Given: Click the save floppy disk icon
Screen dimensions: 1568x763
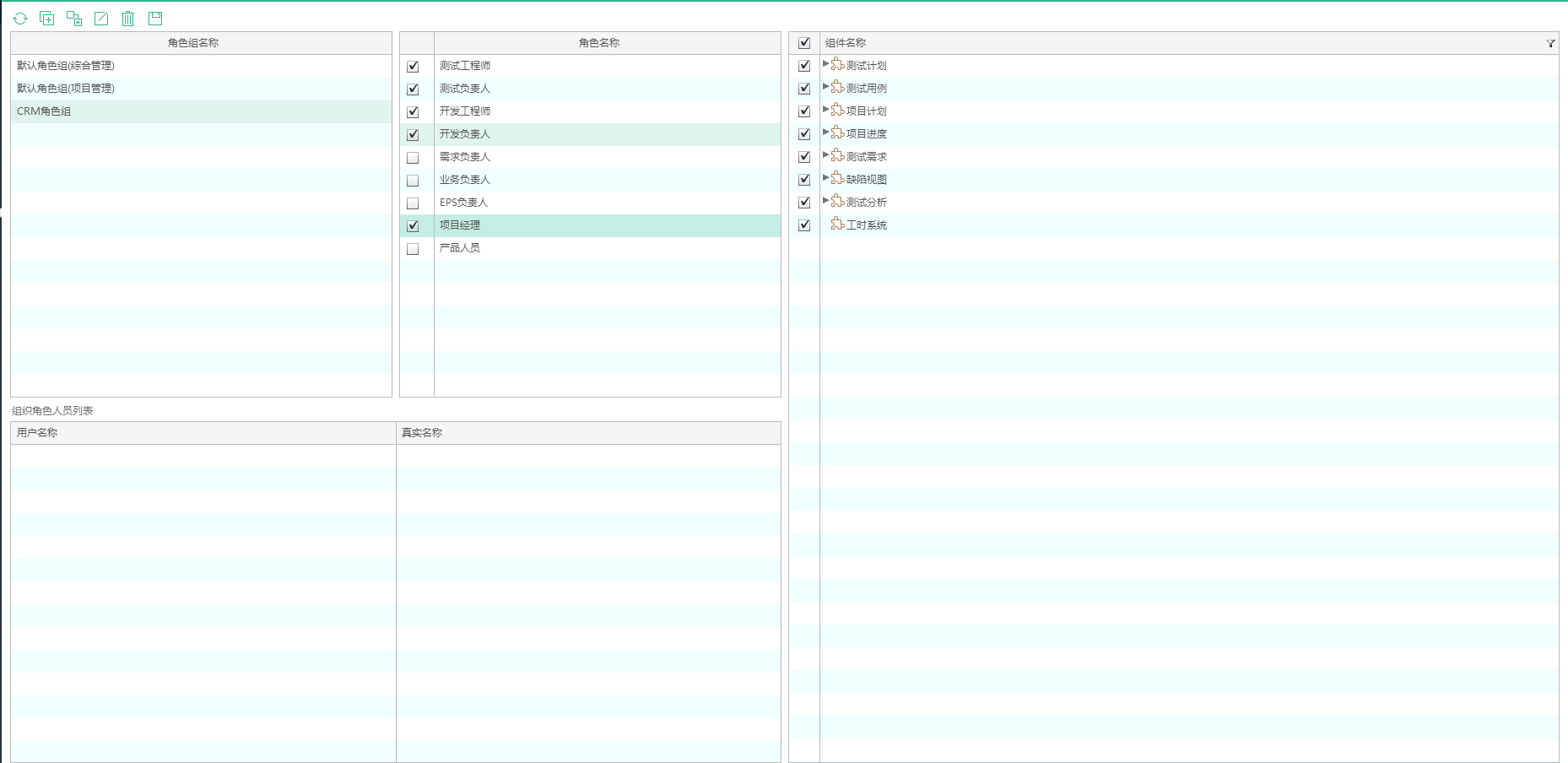Looking at the screenshot, I should pos(155,19).
